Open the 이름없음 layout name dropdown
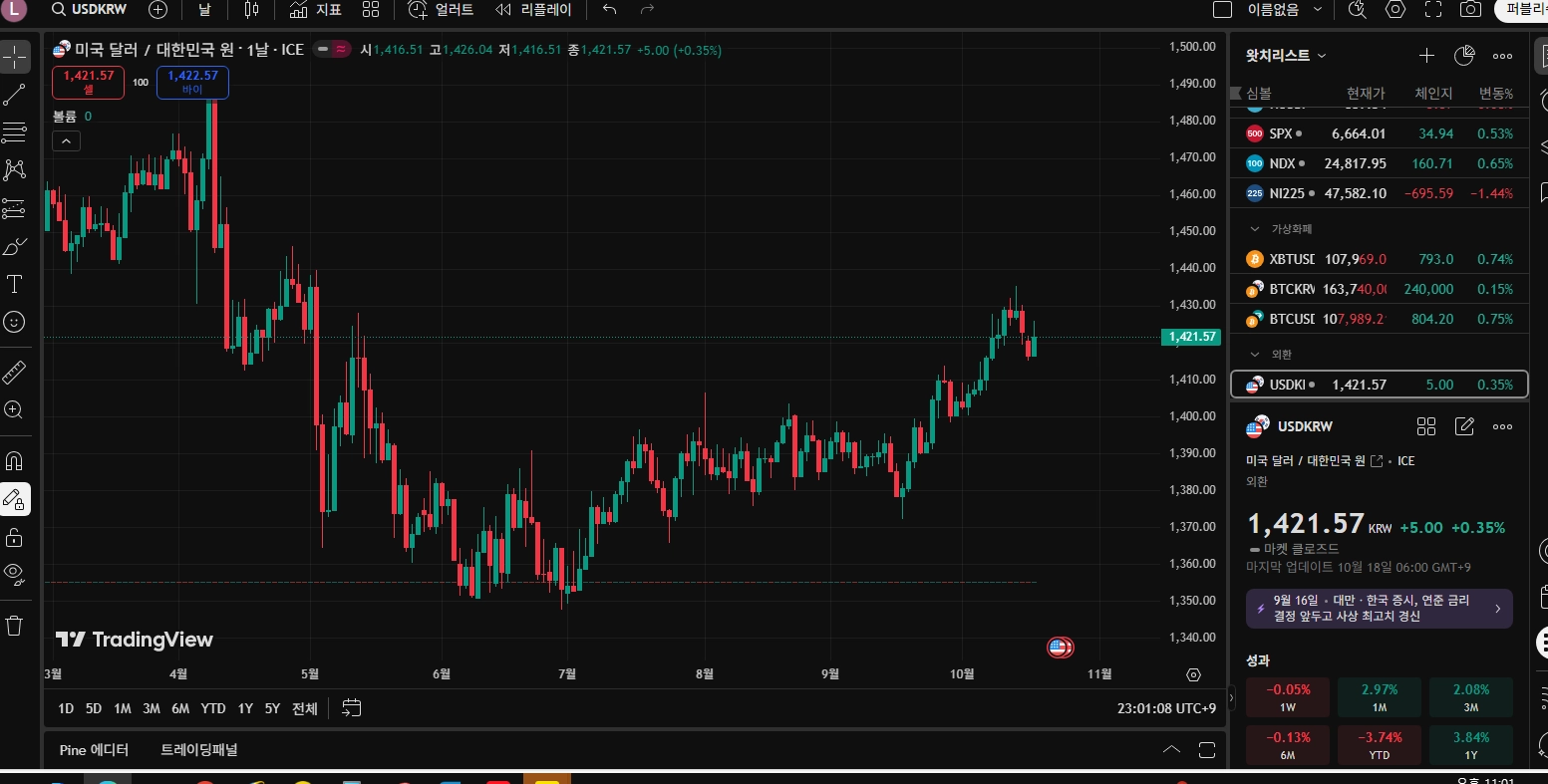This screenshot has width=1548, height=784. coord(1285,9)
